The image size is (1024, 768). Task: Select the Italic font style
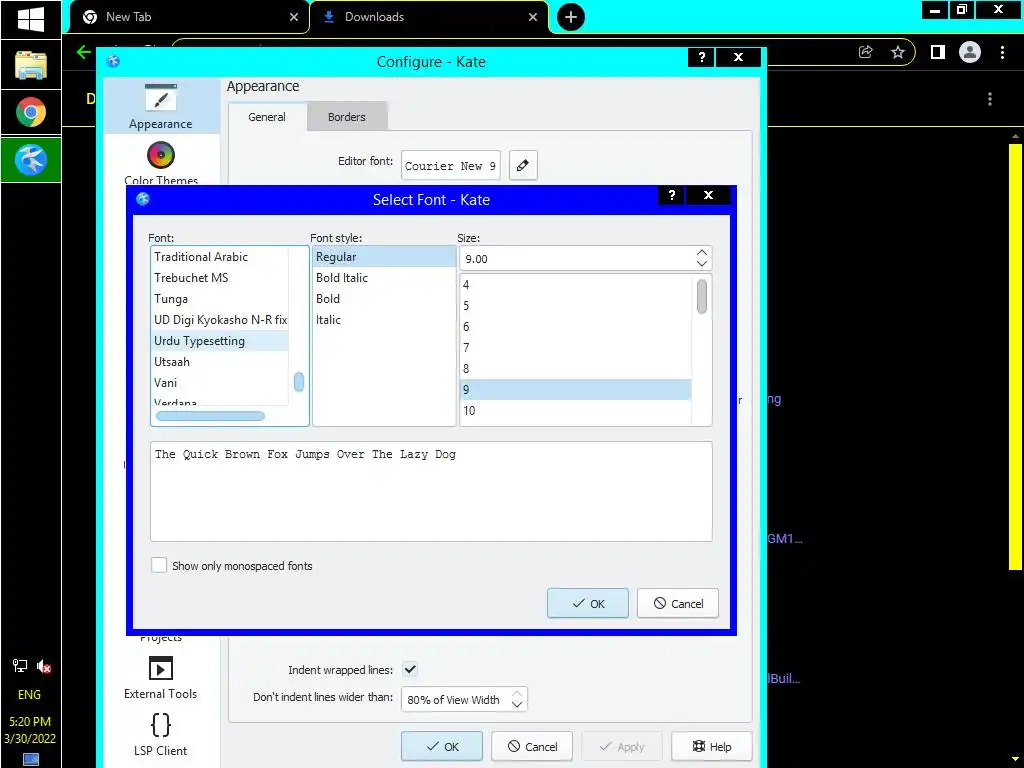[x=384, y=319]
